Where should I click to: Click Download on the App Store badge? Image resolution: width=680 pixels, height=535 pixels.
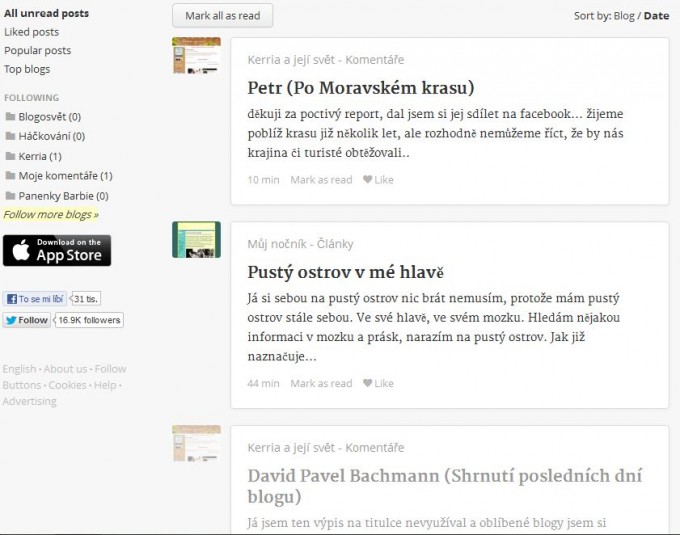coord(57,251)
